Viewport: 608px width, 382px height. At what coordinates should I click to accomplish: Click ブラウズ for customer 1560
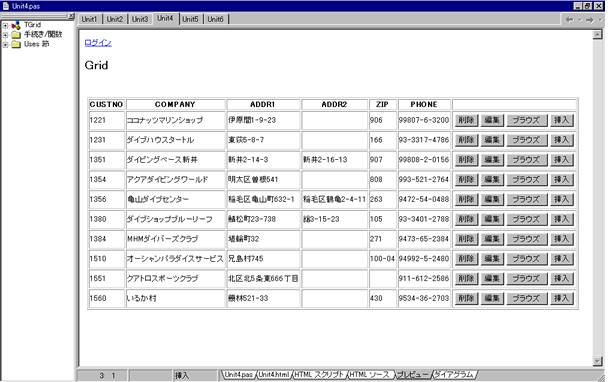coord(527,298)
